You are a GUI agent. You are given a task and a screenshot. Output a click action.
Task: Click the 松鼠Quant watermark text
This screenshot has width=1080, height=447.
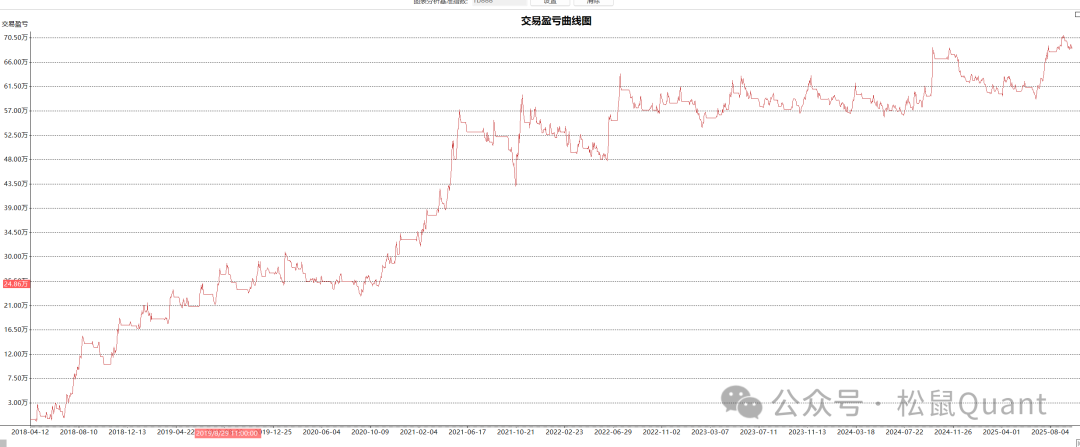(970, 404)
